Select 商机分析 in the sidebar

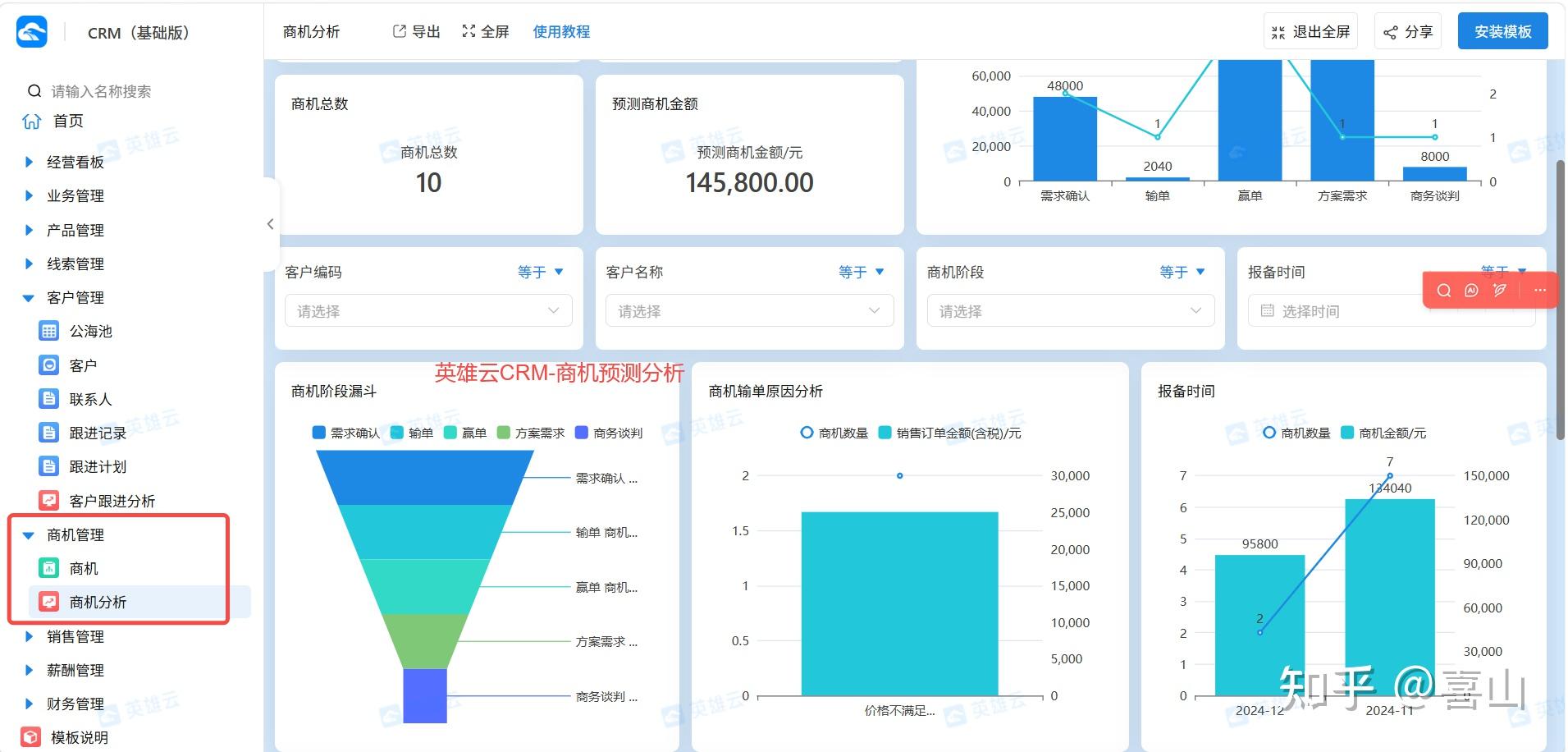pyautogui.click(x=139, y=602)
